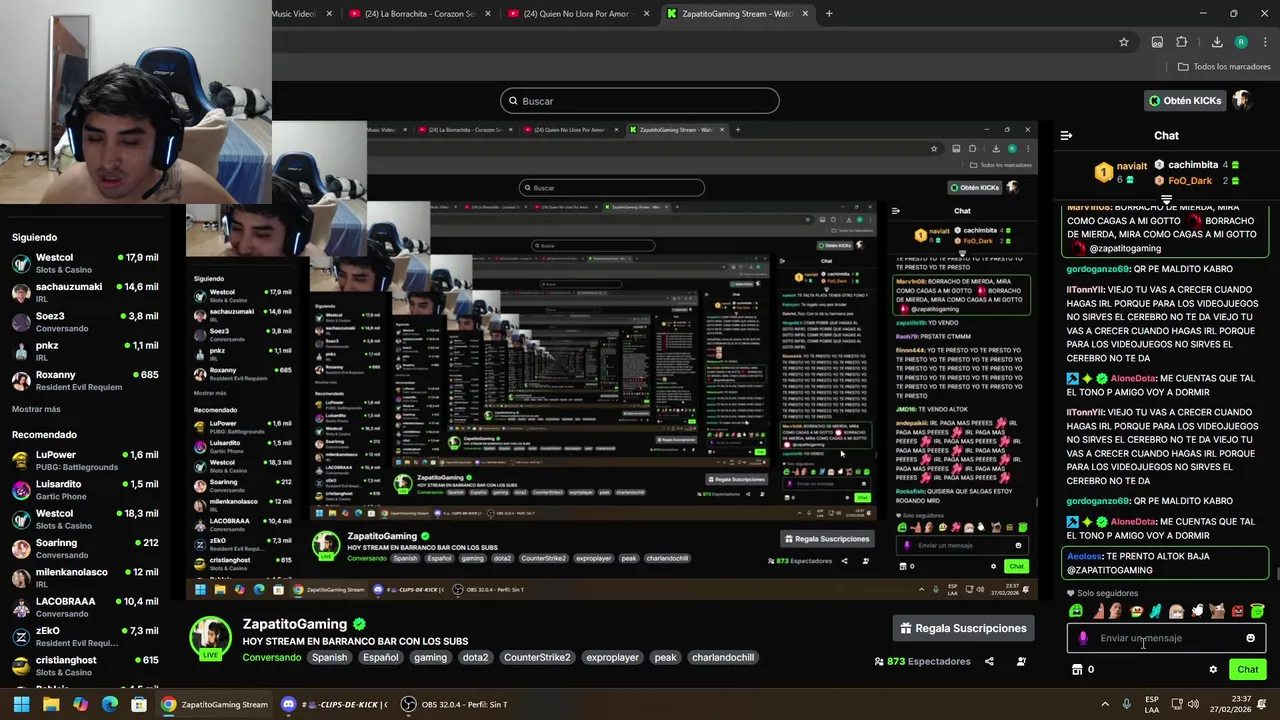Select the CounterStrike2 tag
This screenshot has width=1280, height=720.
pyautogui.click(x=537, y=657)
